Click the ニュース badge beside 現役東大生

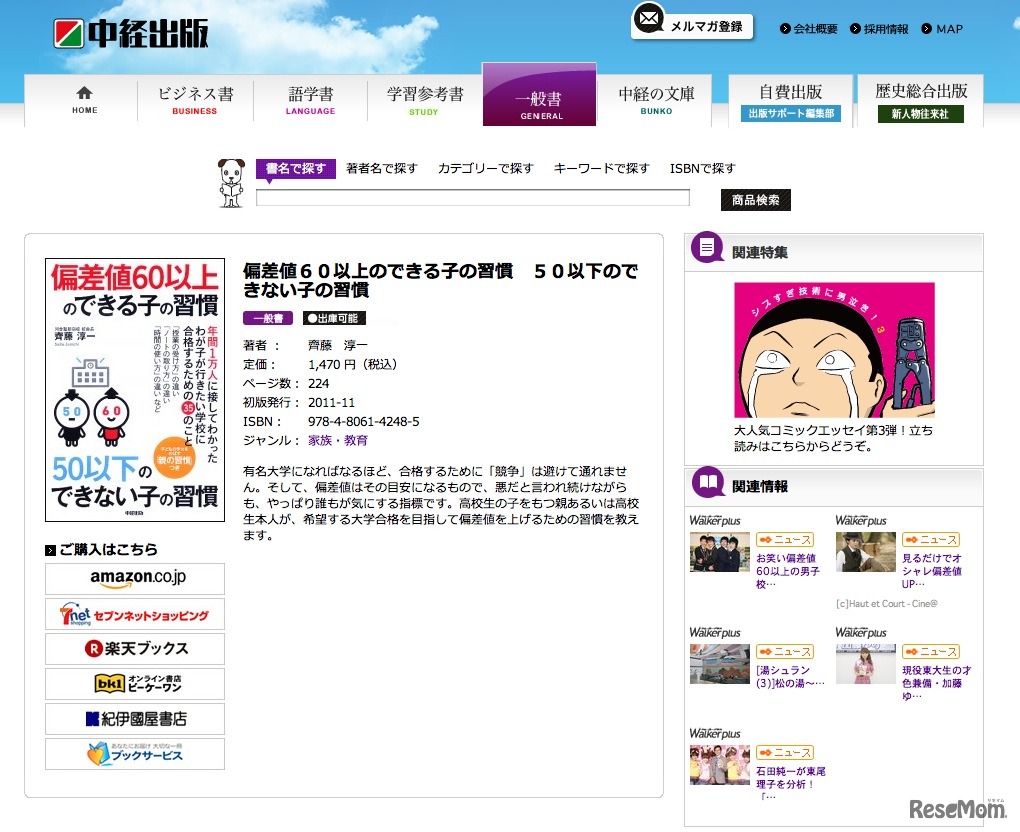(x=931, y=652)
